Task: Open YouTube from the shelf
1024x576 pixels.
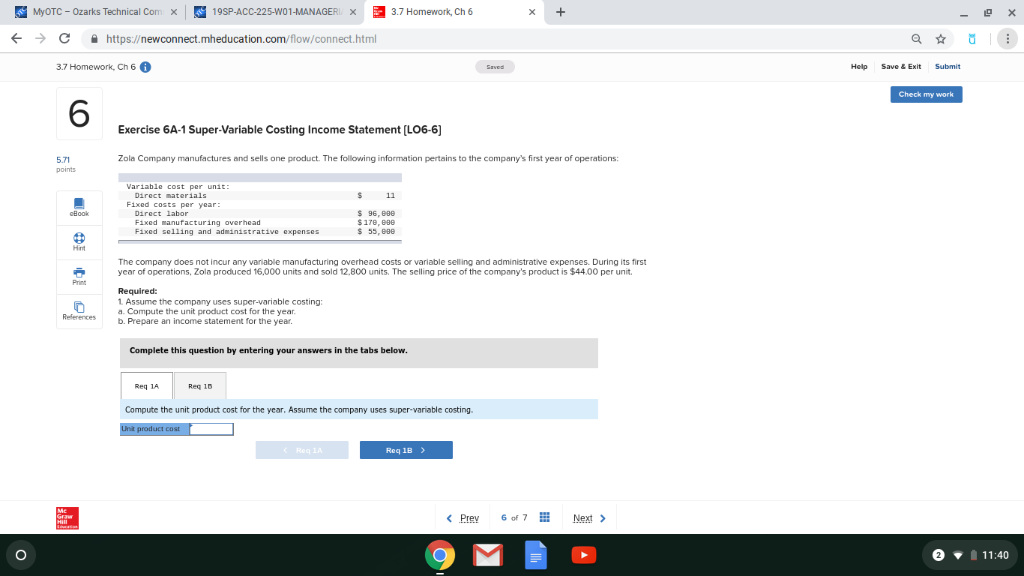Action: [584, 555]
